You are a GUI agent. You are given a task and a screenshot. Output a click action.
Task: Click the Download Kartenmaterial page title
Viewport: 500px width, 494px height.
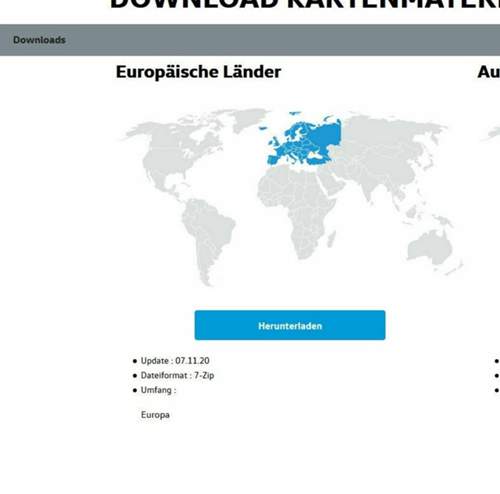click(x=305, y=5)
